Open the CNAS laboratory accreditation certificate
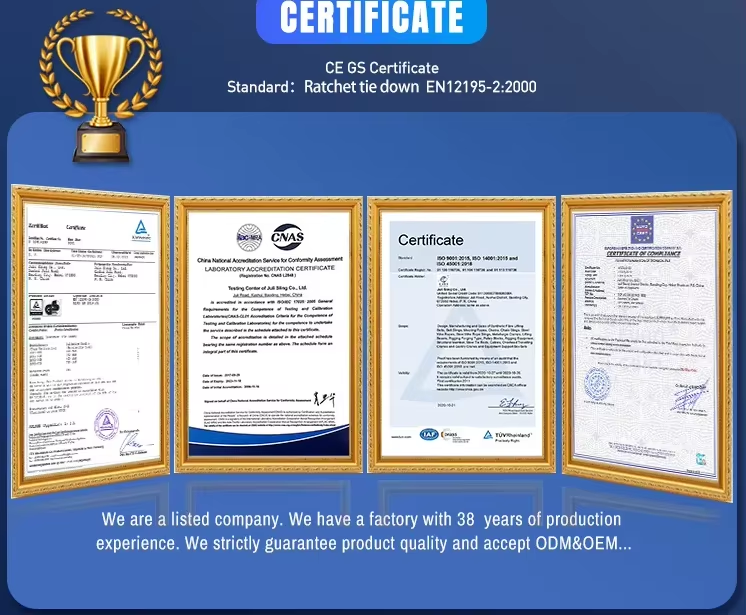This screenshot has height=615, width=746. pos(268,334)
